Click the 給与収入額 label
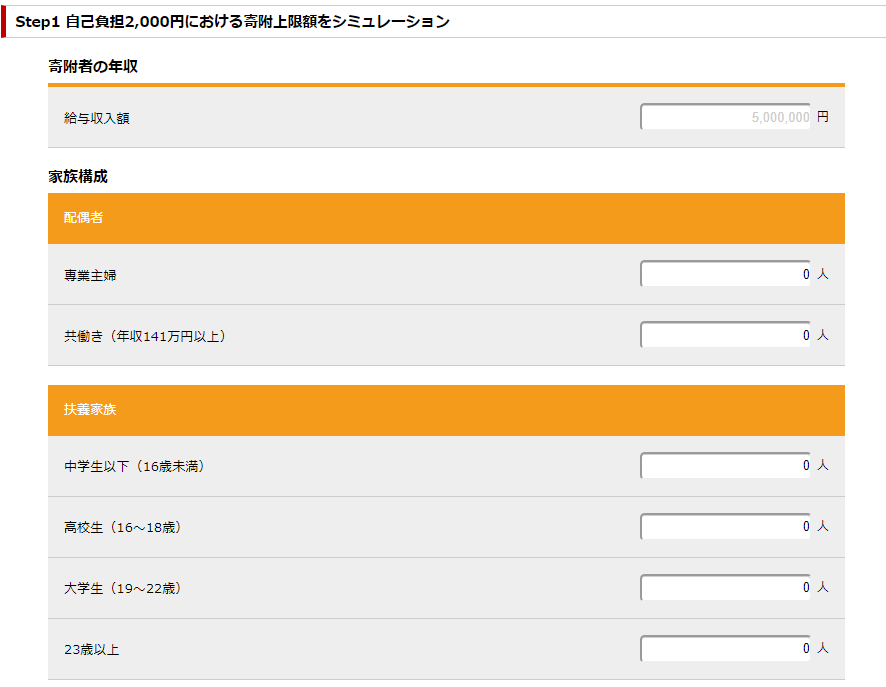 coord(97,118)
